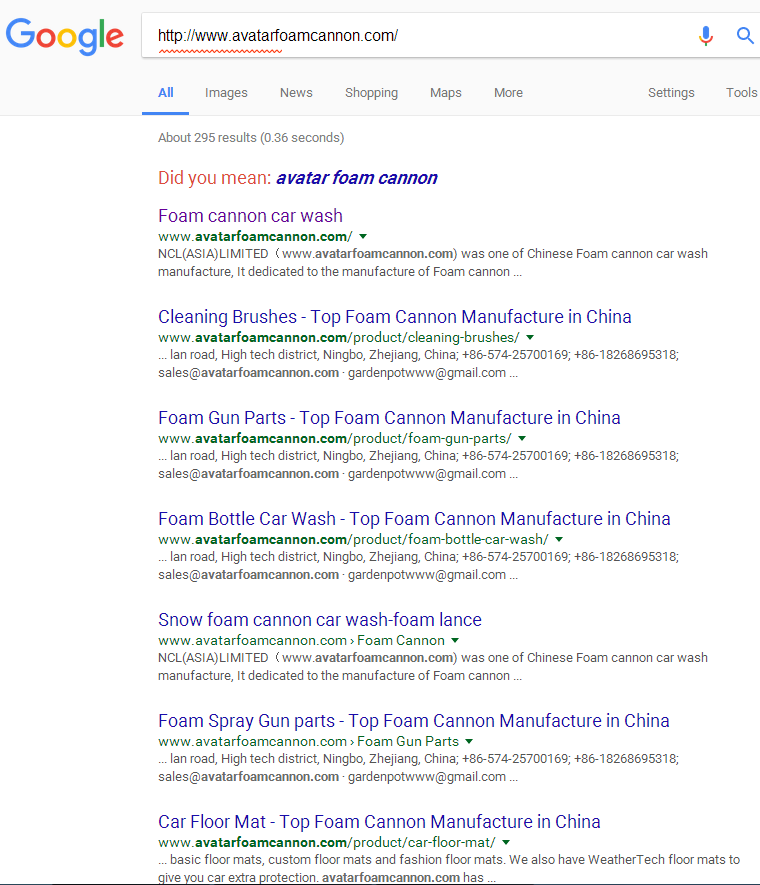Click the Google logo

65,36
